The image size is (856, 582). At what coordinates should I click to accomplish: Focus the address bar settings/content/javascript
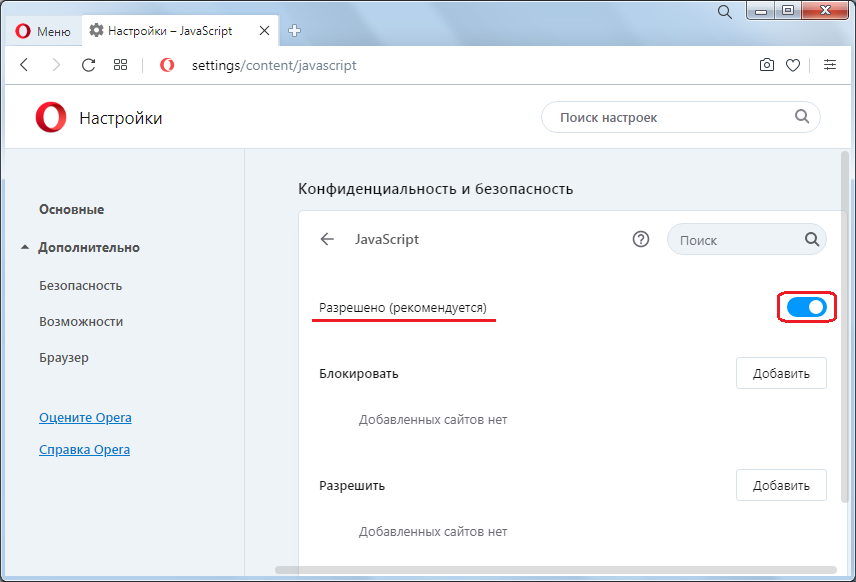[274, 66]
